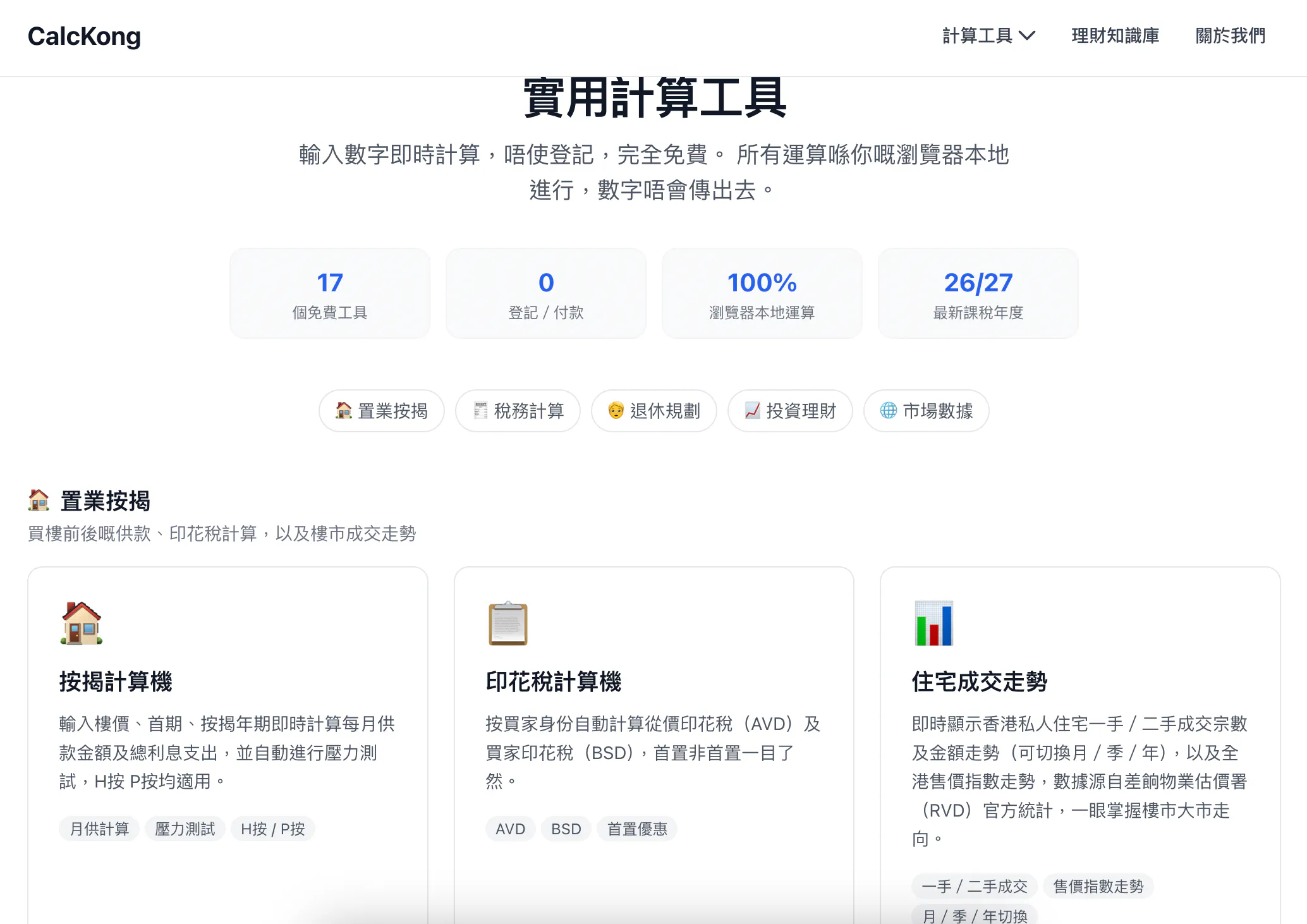Click the receipt icon in 稅務計算 pill

[480, 410]
